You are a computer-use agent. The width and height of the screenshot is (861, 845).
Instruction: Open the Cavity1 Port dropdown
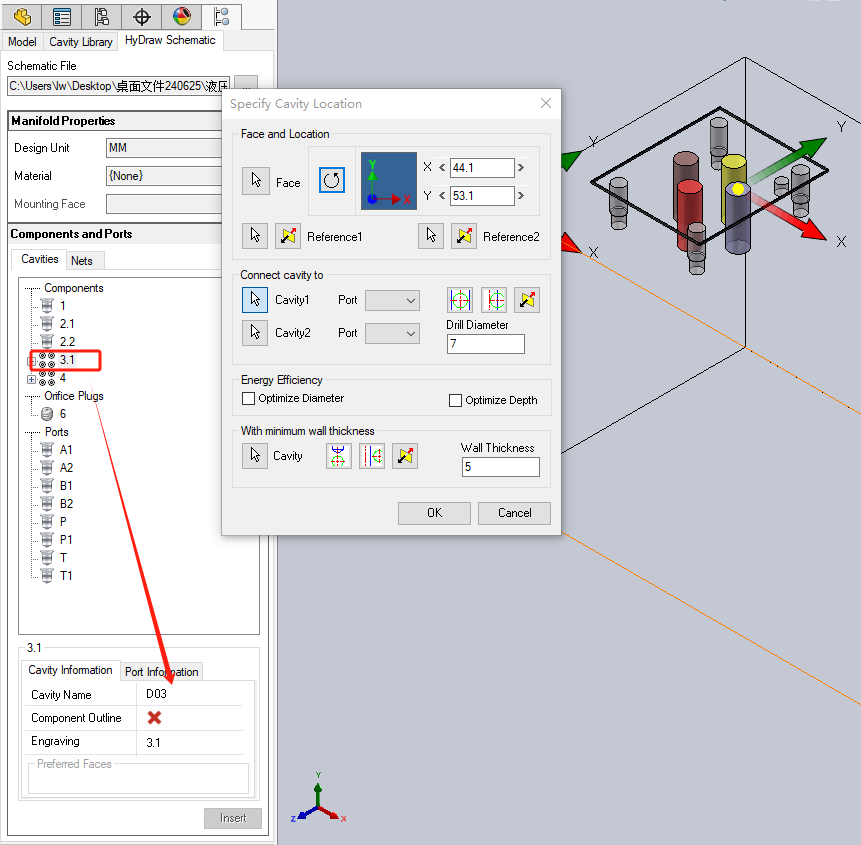coord(393,300)
